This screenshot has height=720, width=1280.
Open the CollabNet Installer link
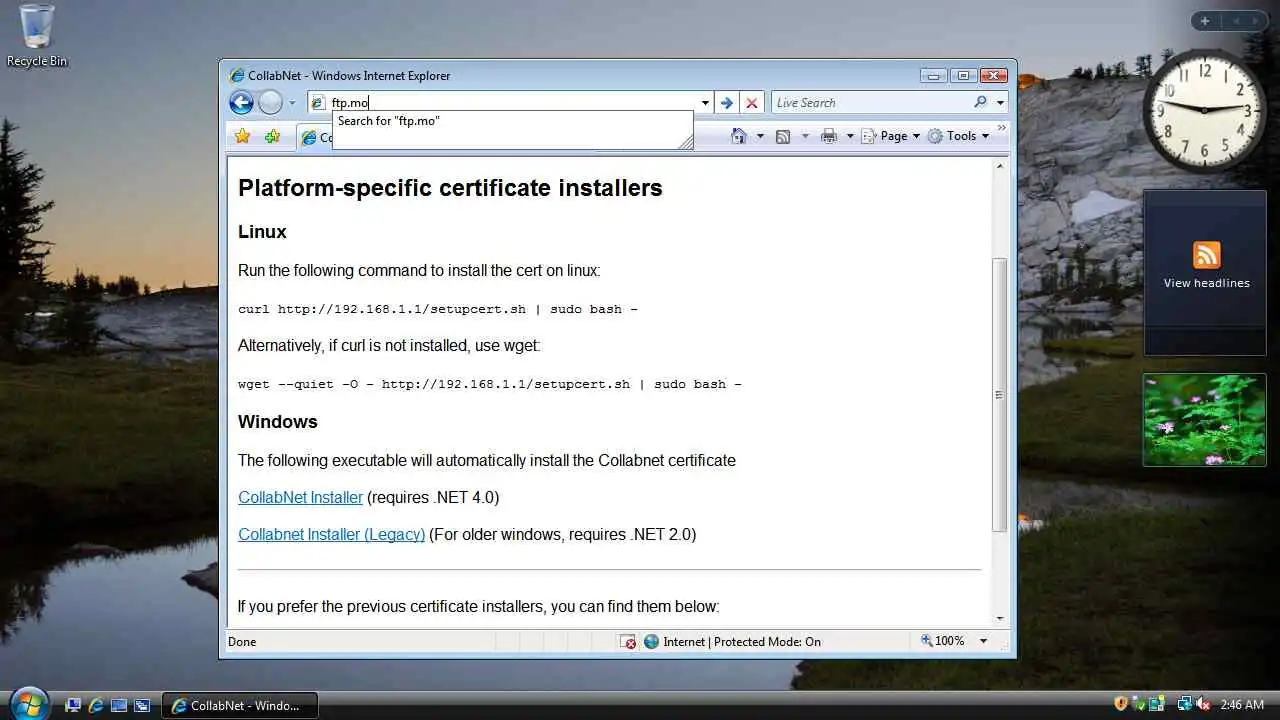click(x=300, y=497)
